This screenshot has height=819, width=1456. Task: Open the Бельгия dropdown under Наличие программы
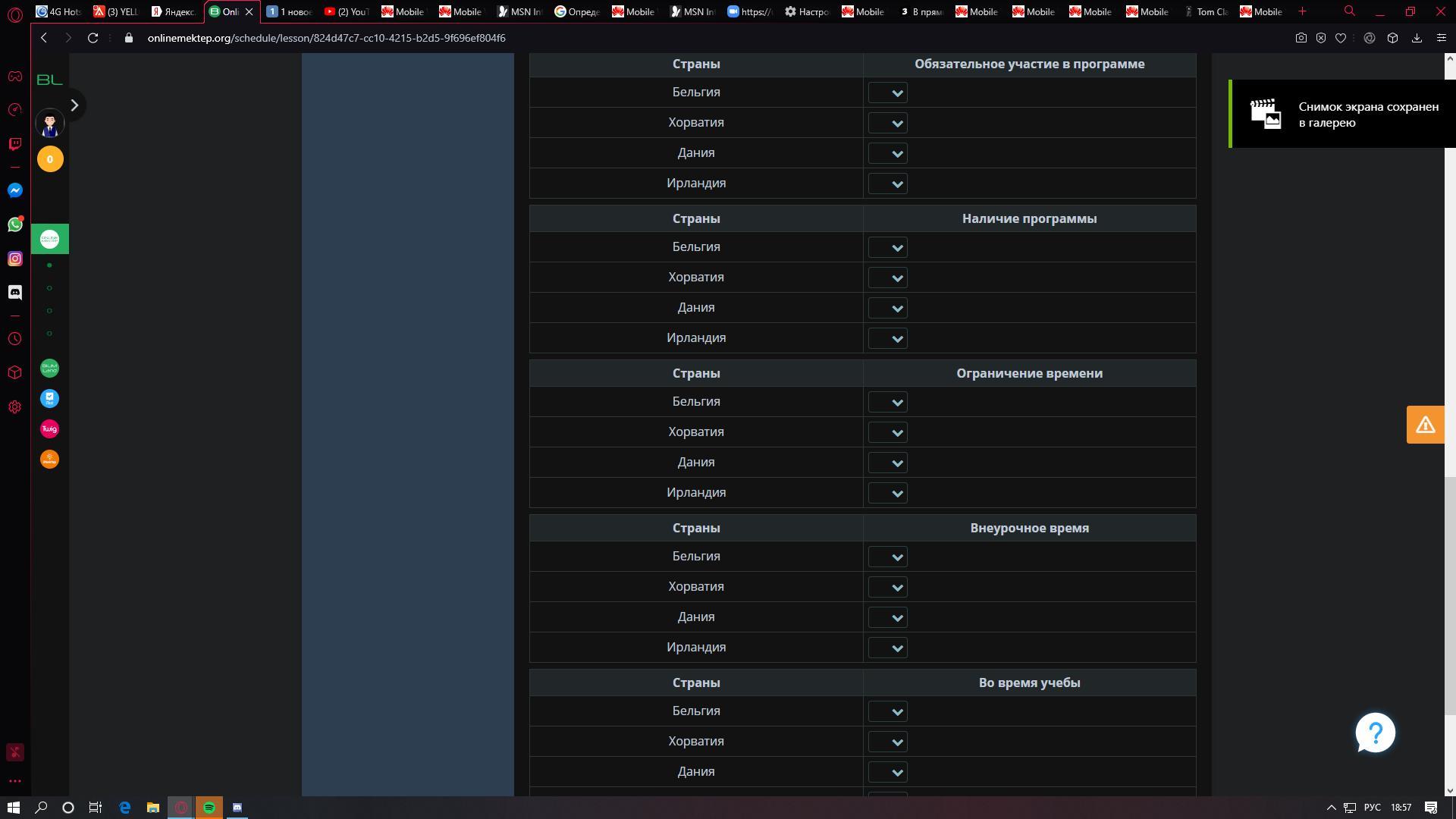(888, 248)
